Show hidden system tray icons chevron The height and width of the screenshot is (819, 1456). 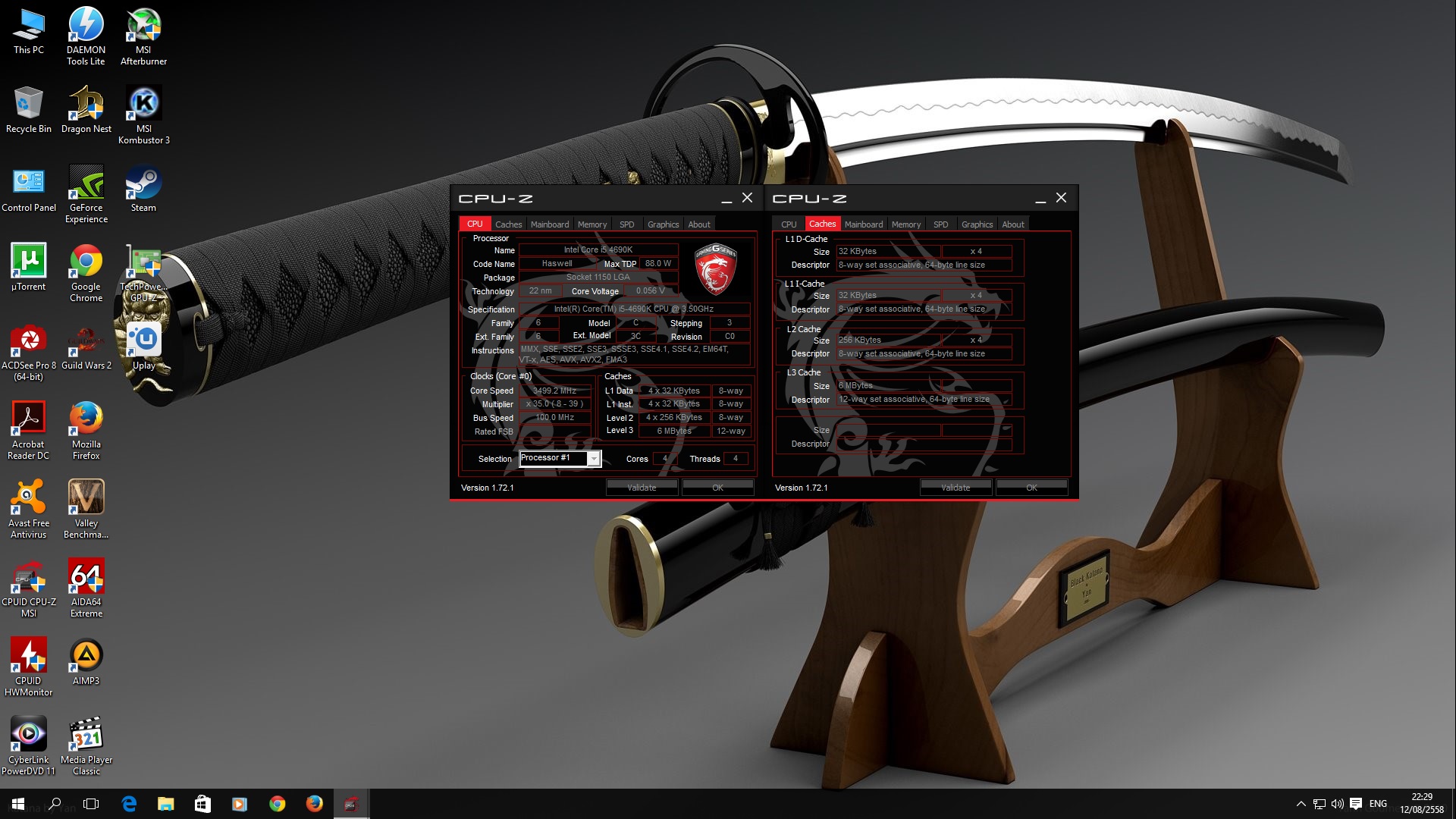coord(1301,804)
